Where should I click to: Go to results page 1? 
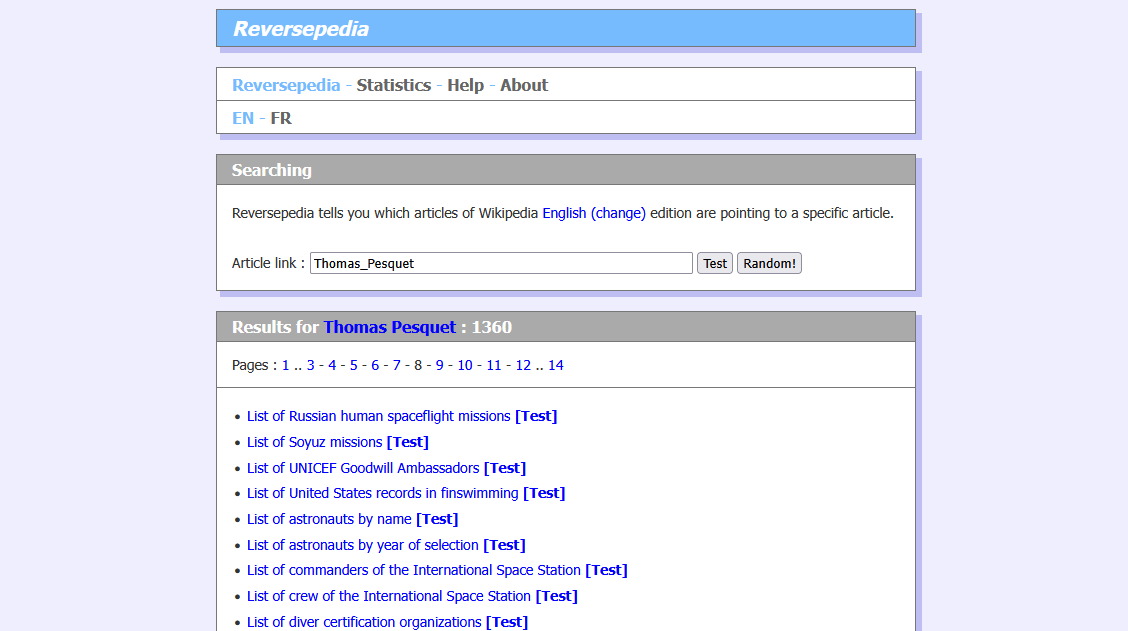coord(286,366)
